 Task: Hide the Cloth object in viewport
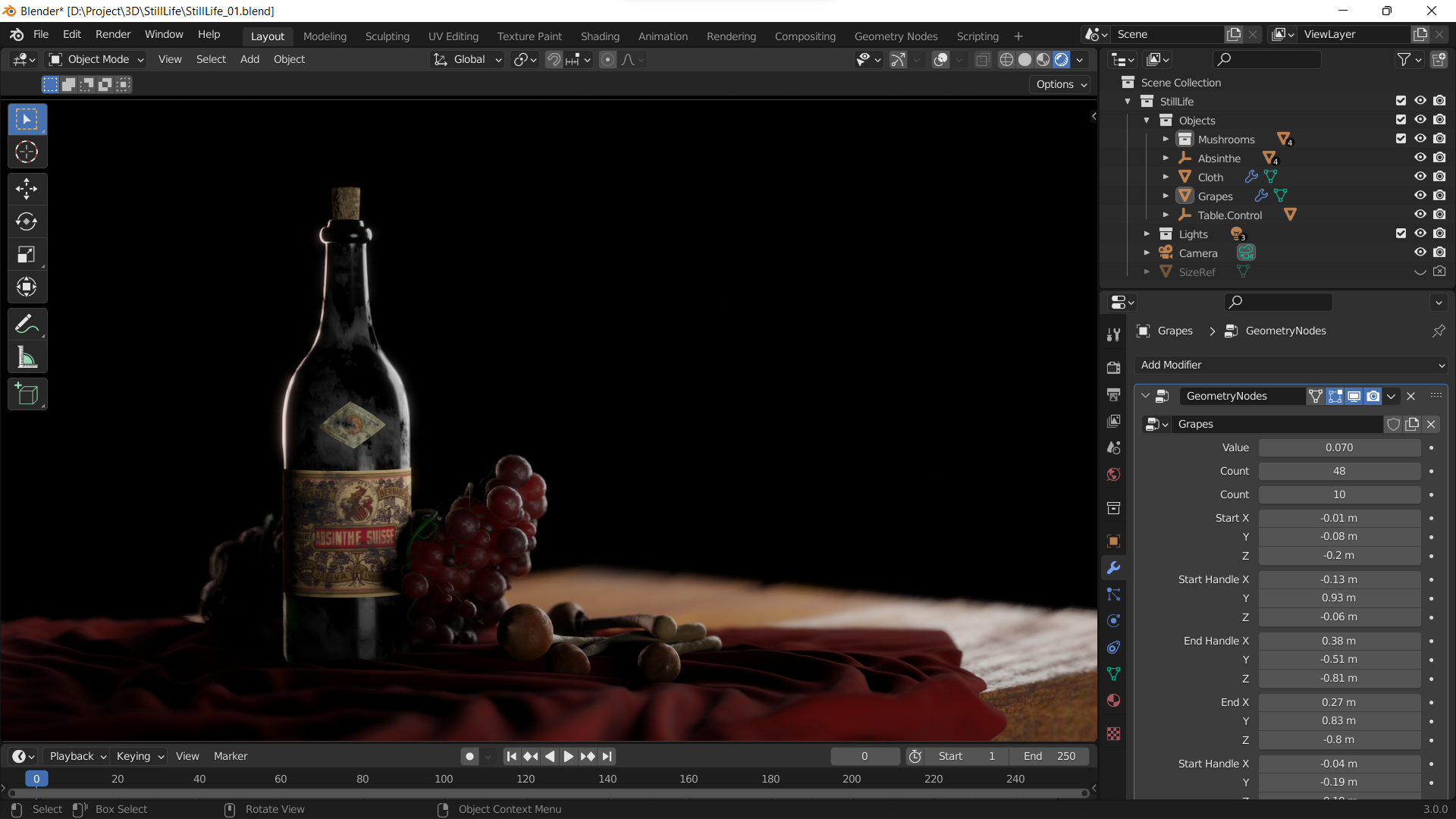[1420, 177]
